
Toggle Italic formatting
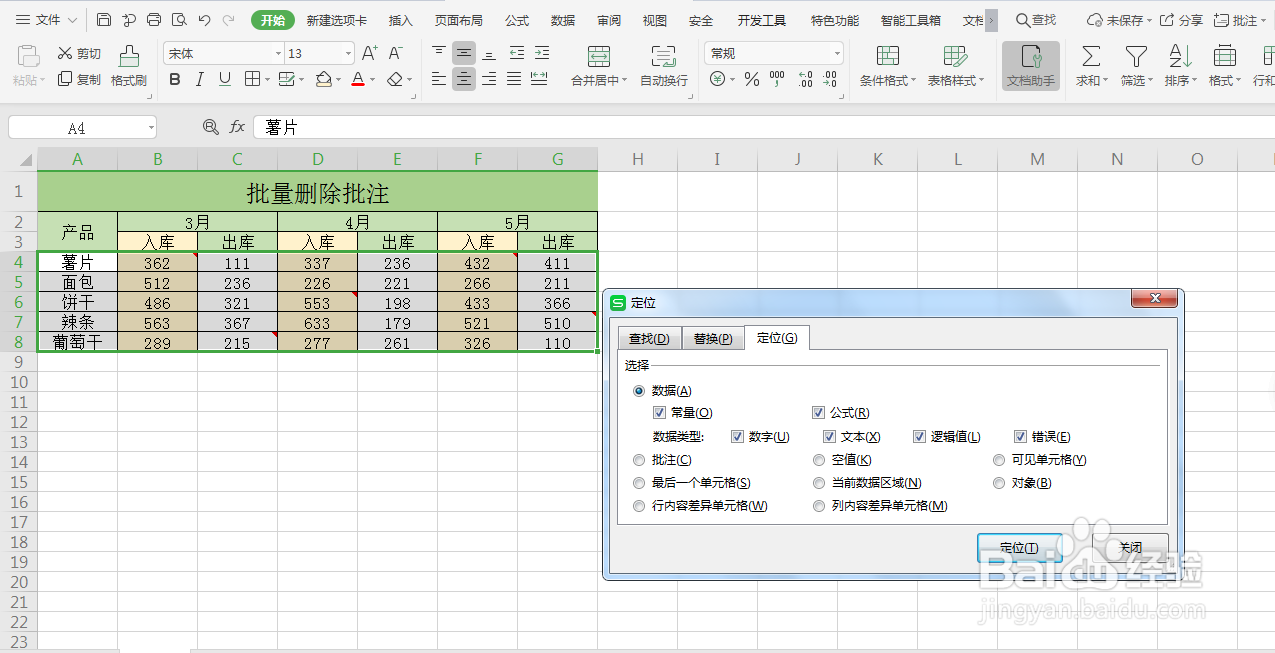click(200, 79)
